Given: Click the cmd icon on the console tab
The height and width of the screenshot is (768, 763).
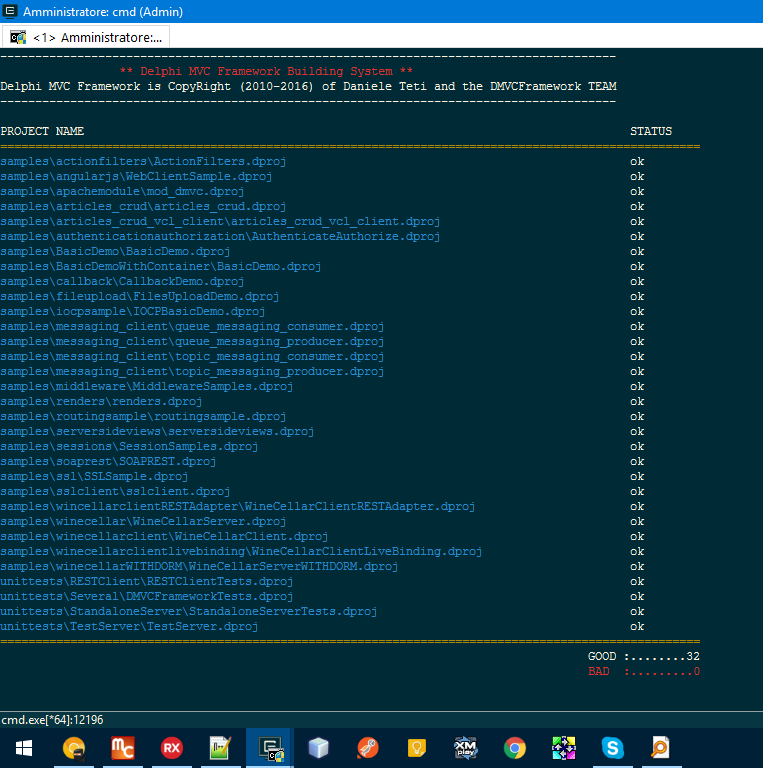Looking at the screenshot, I should point(18,37).
